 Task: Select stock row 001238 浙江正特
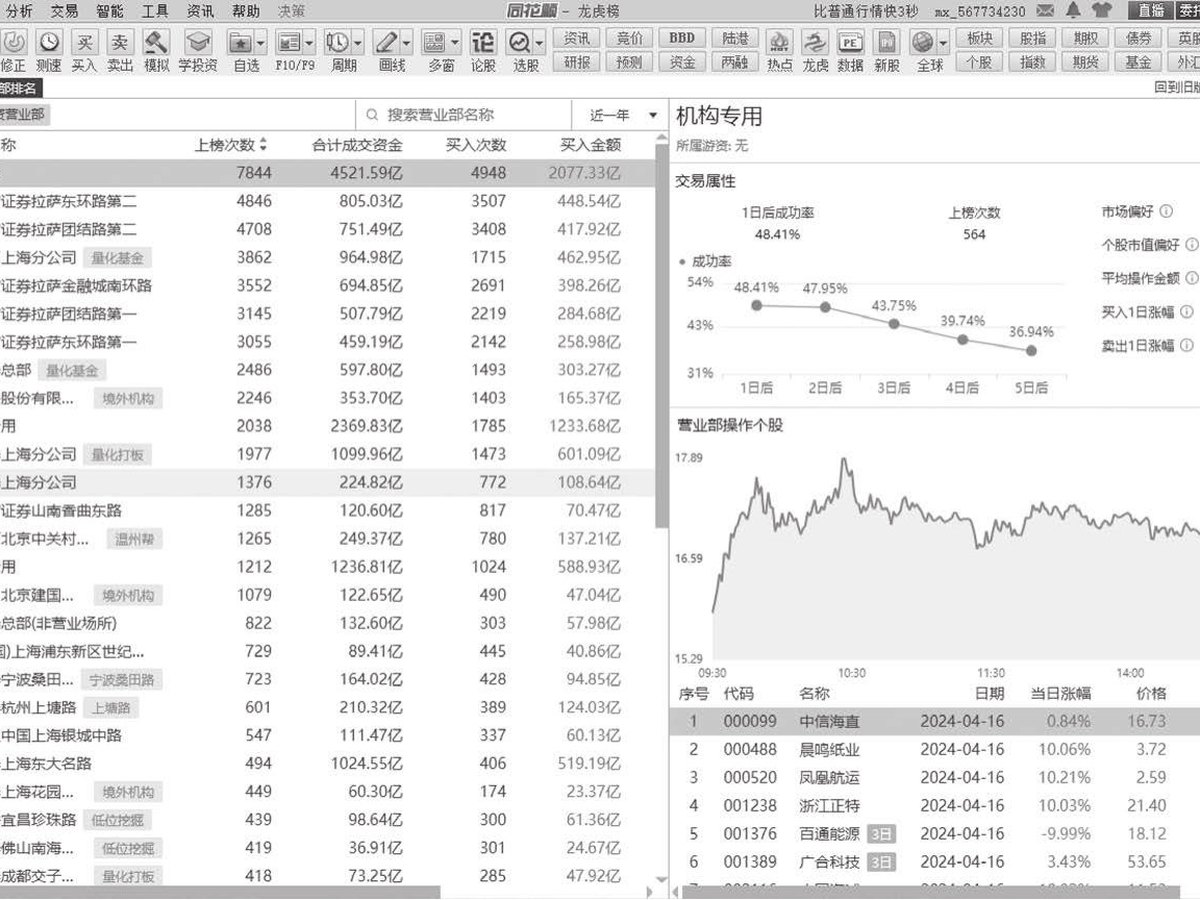tap(935, 805)
